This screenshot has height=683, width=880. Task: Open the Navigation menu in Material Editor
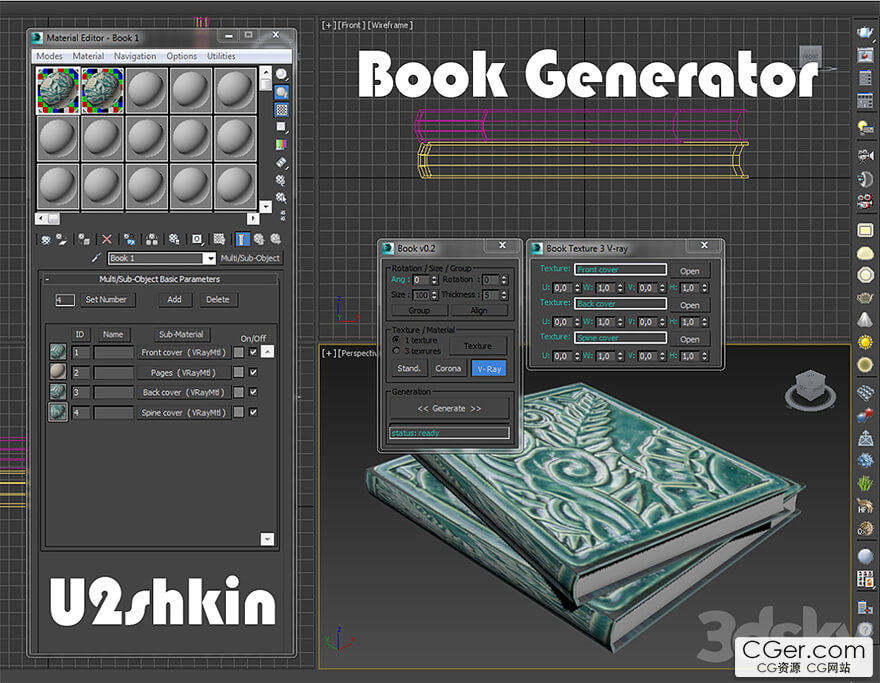pos(134,56)
